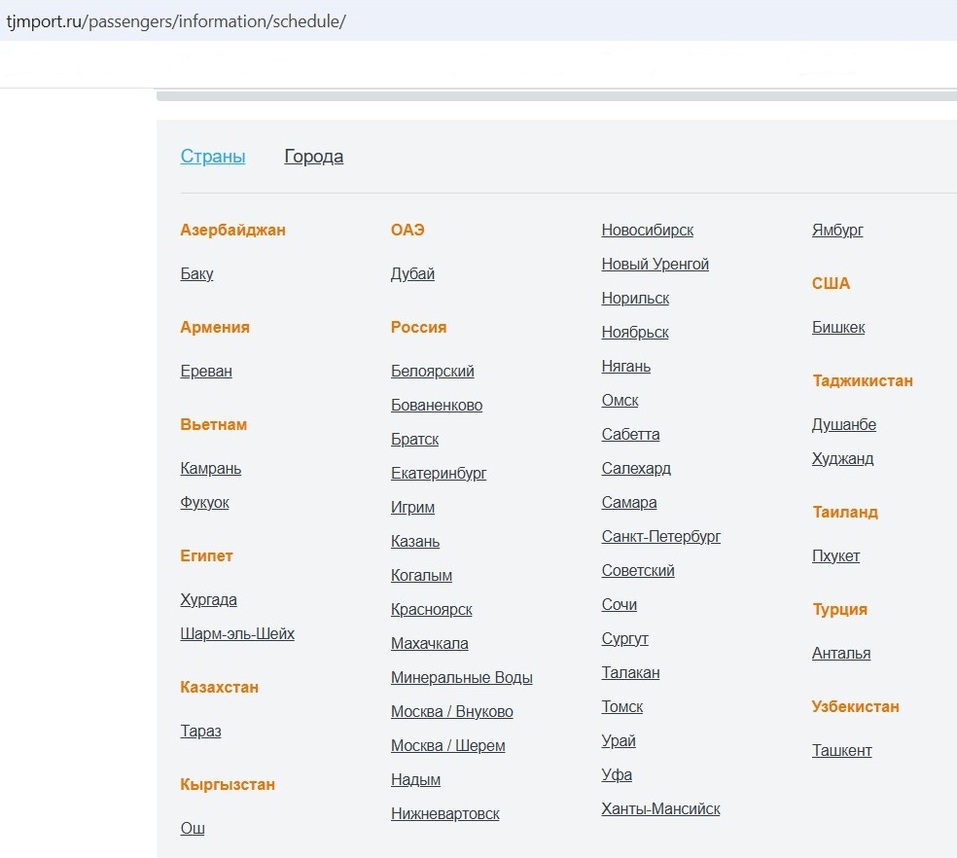The height and width of the screenshot is (858, 957).
Task: Choose the Ханты-Мансийск link
Action: [x=660, y=808]
